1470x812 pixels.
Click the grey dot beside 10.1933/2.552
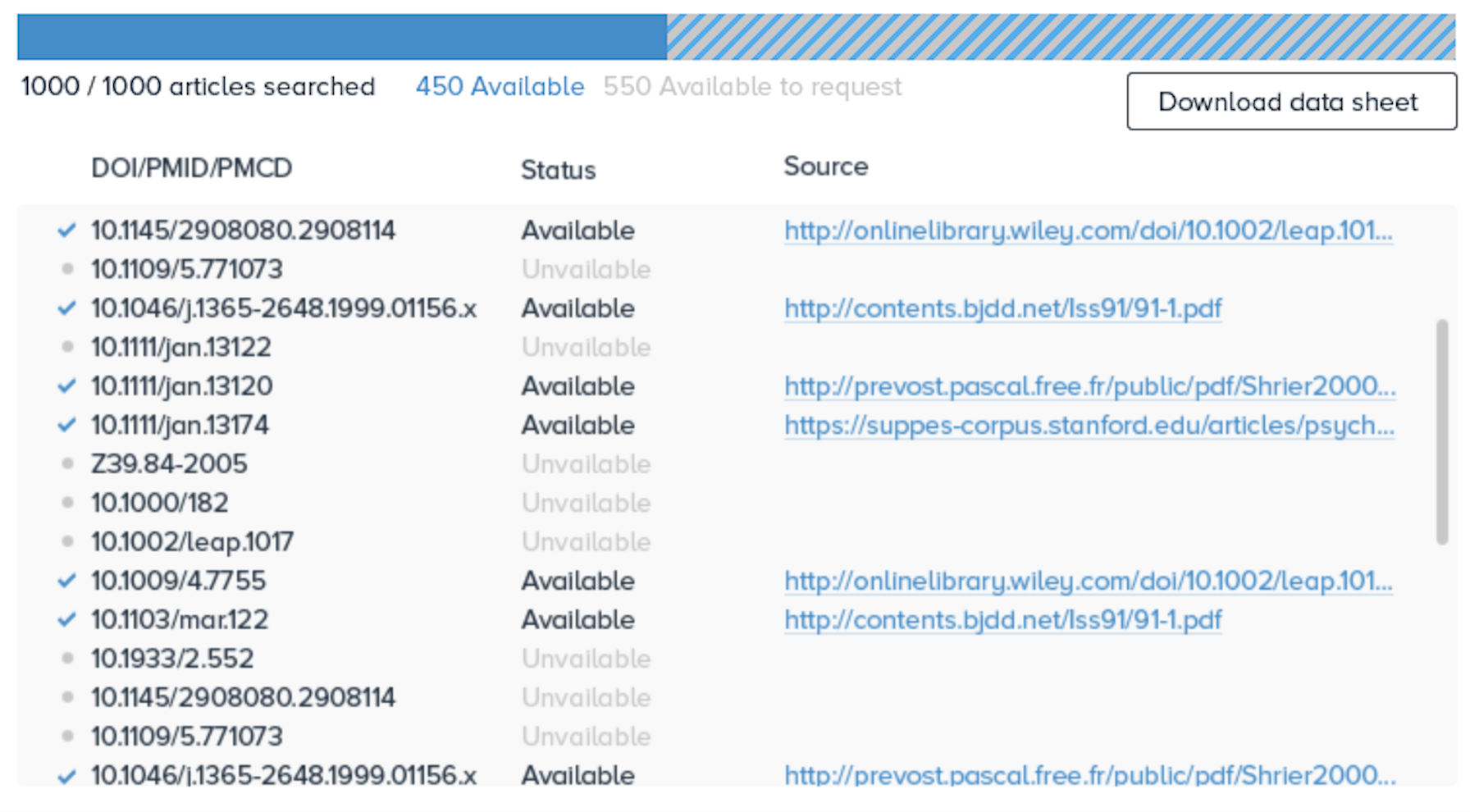coord(68,658)
